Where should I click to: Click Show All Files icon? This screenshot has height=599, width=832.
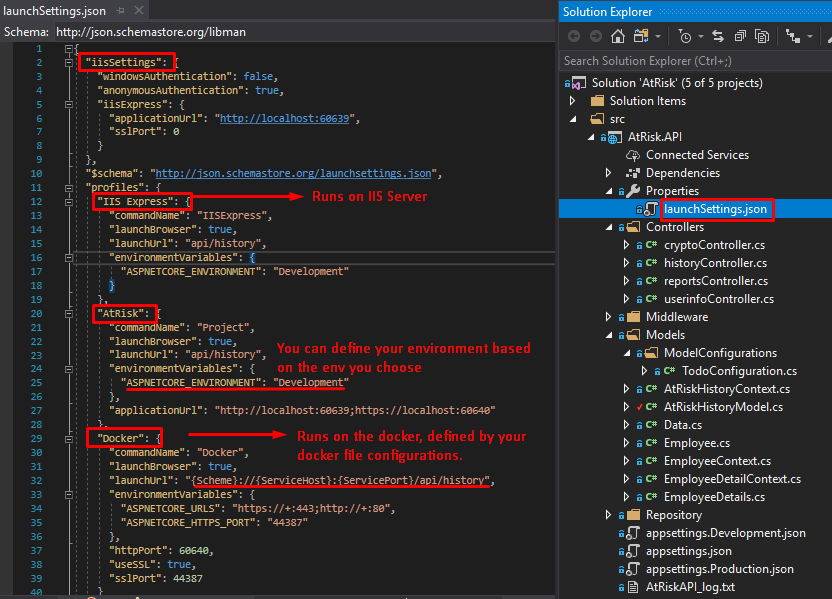tap(762, 36)
